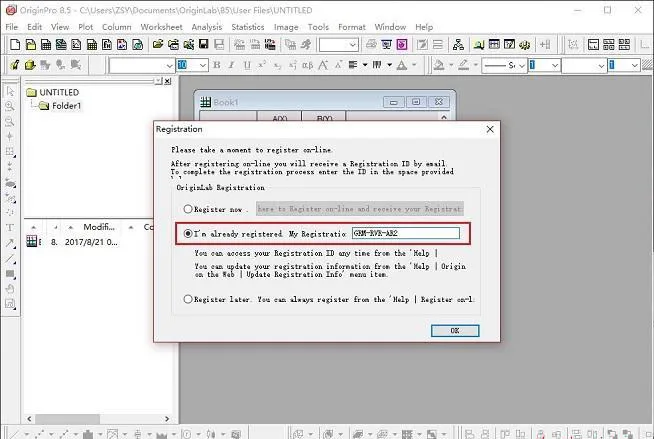Open the Analysis menu
Viewport: 654px width, 439px height.
[207, 27]
